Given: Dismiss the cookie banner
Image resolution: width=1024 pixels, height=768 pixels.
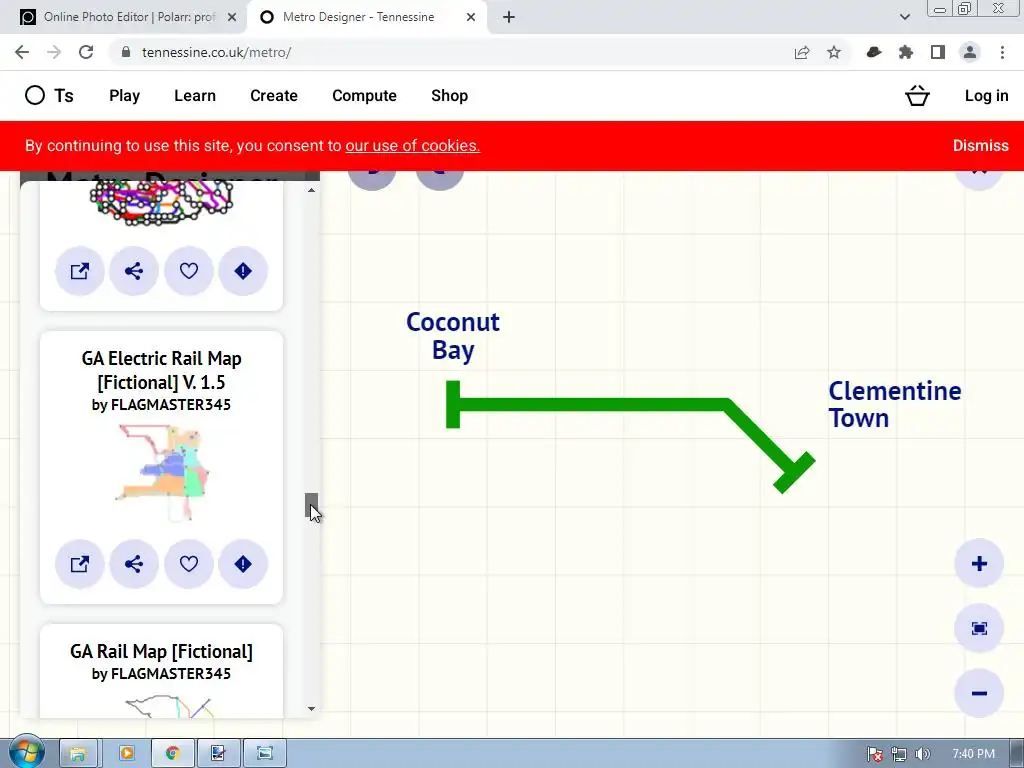Looking at the screenshot, I should (980, 146).
